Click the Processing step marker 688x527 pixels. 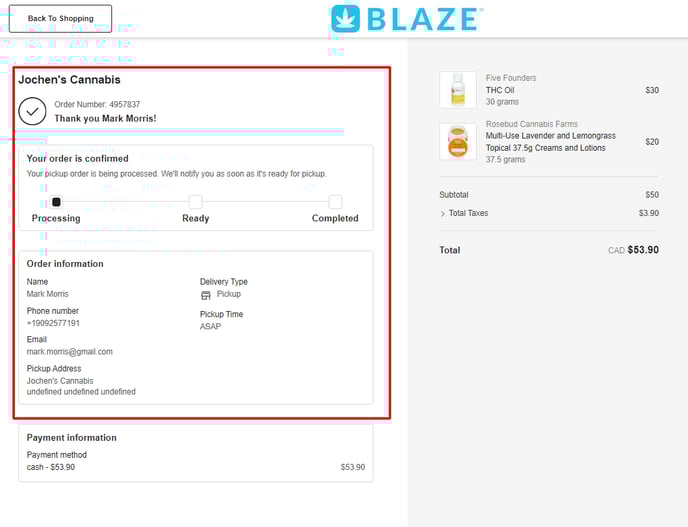coord(56,202)
